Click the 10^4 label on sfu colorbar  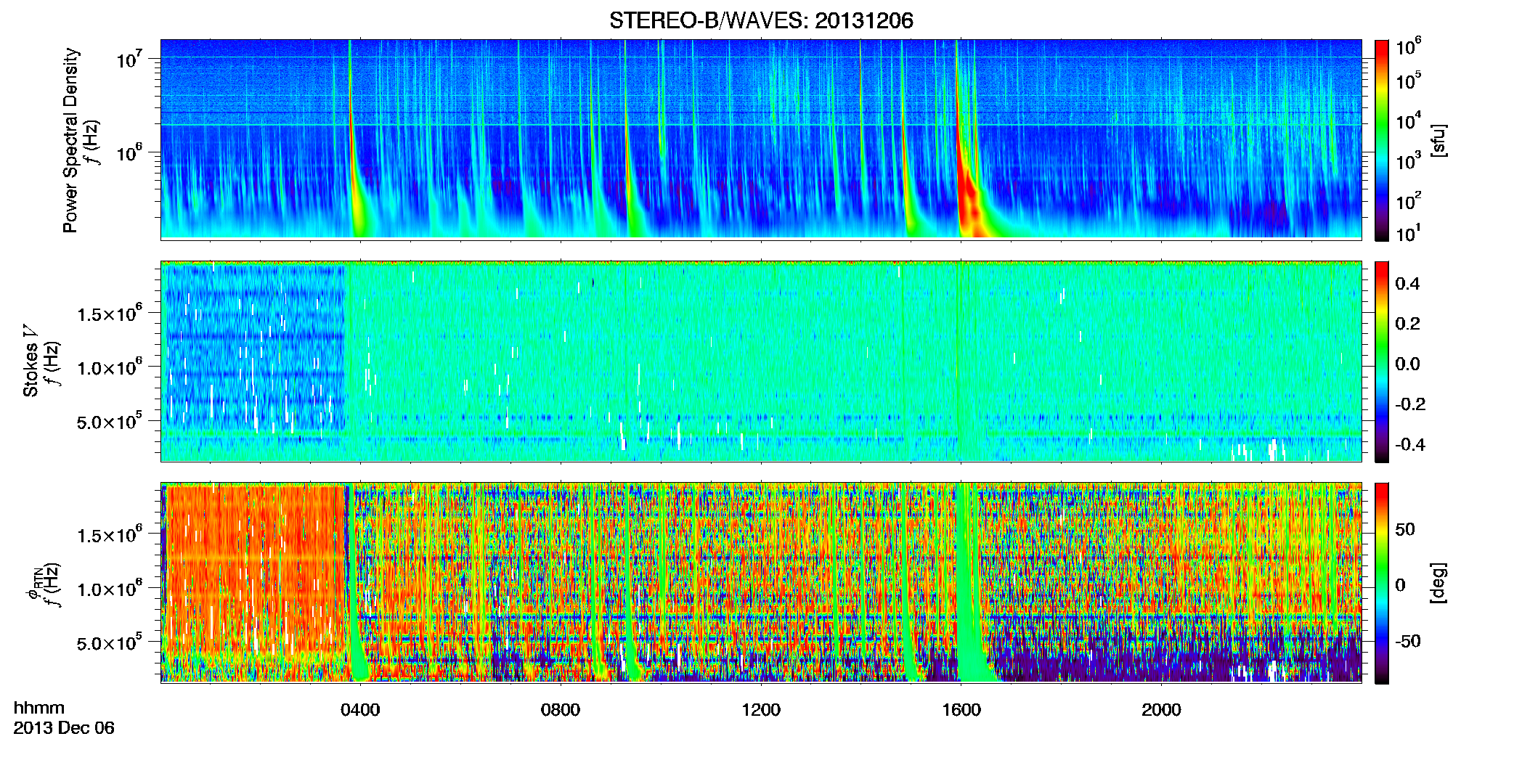(1408, 121)
